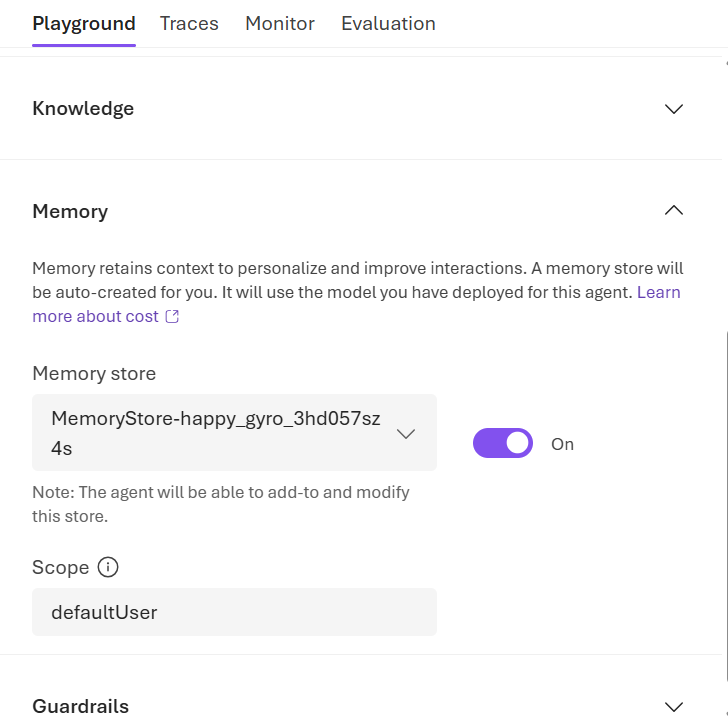The width and height of the screenshot is (728, 724).
Task: Click the Memory store dropdown arrow icon
Action: 406,434
